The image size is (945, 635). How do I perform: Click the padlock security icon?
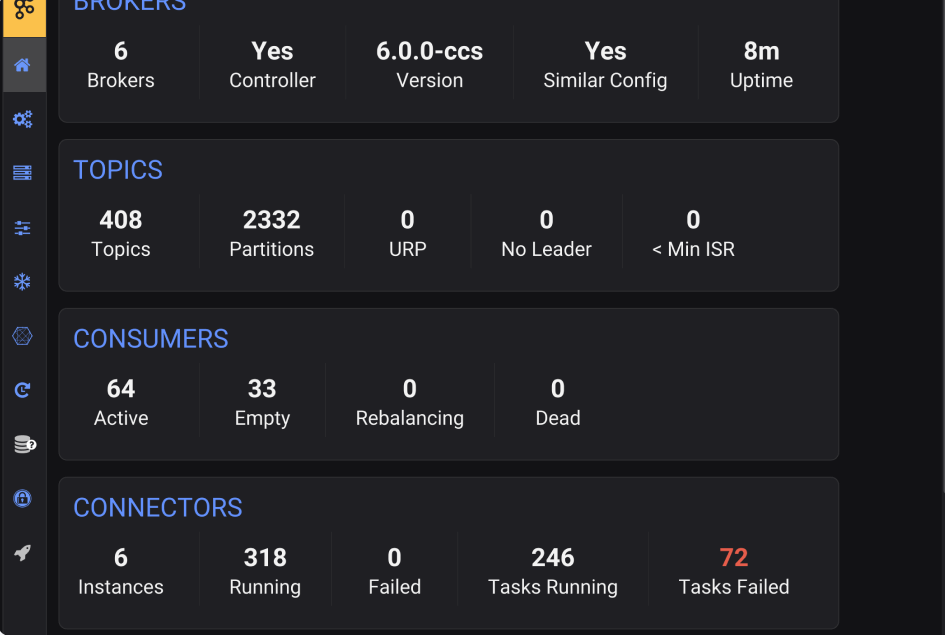(x=23, y=498)
